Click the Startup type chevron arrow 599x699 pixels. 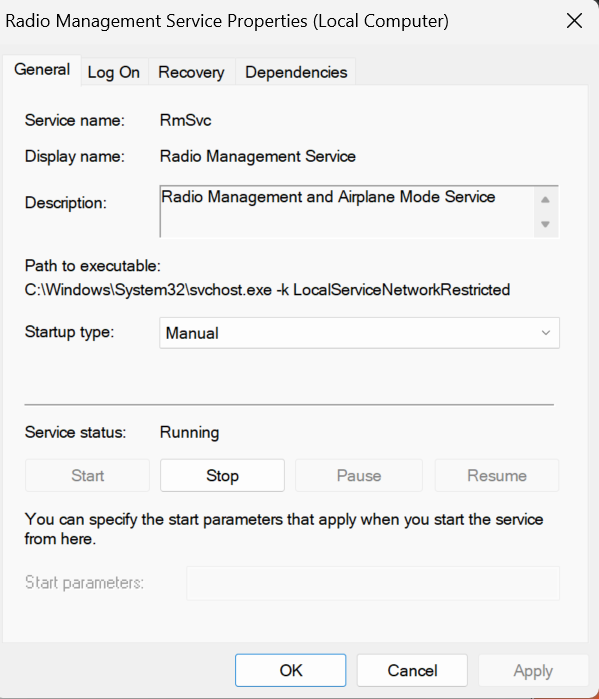[x=546, y=333]
